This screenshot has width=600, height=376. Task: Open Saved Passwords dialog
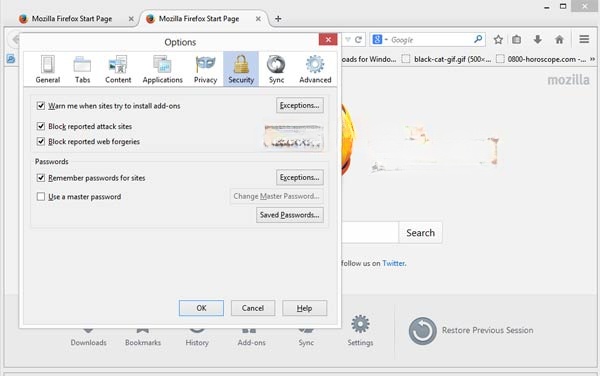click(290, 215)
